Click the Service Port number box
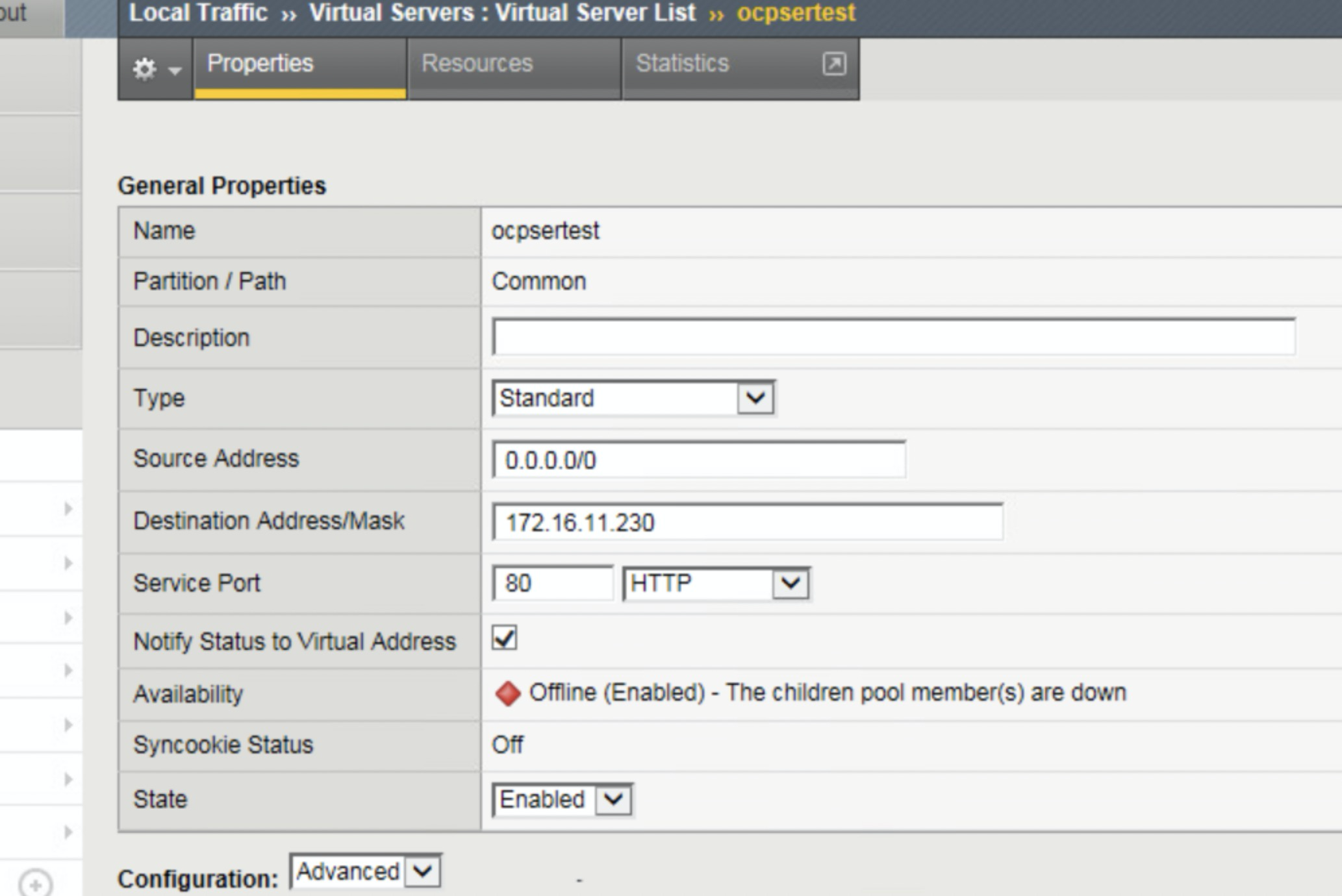 [552, 584]
